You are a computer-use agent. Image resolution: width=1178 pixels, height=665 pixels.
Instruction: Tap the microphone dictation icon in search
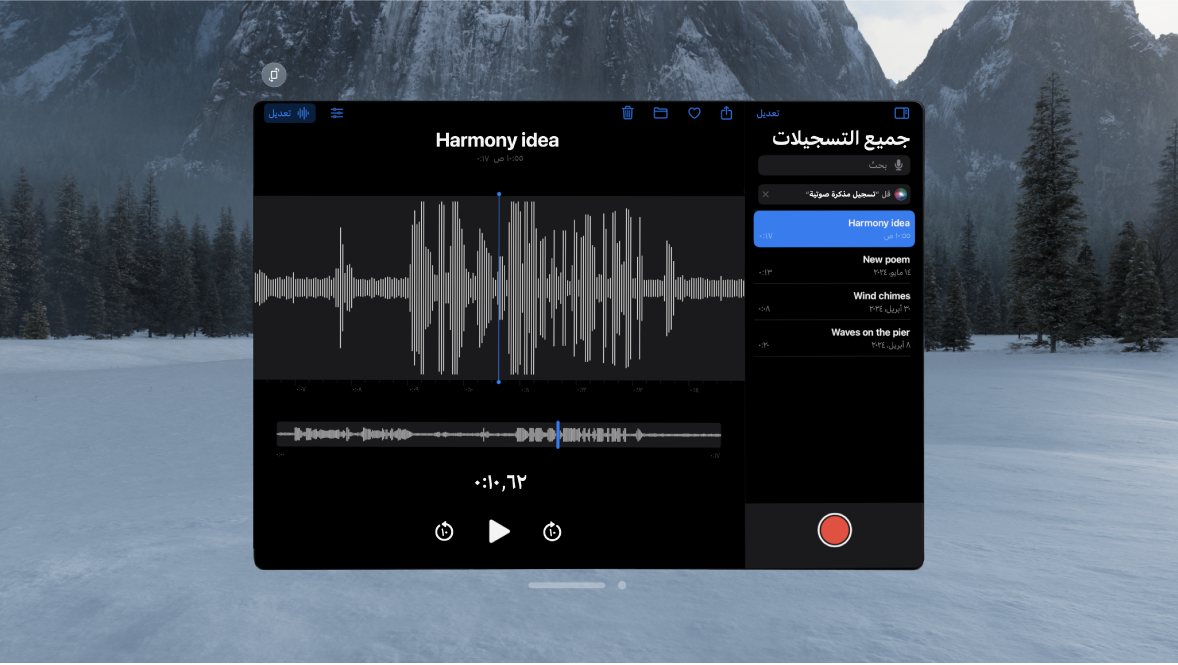(x=899, y=165)
